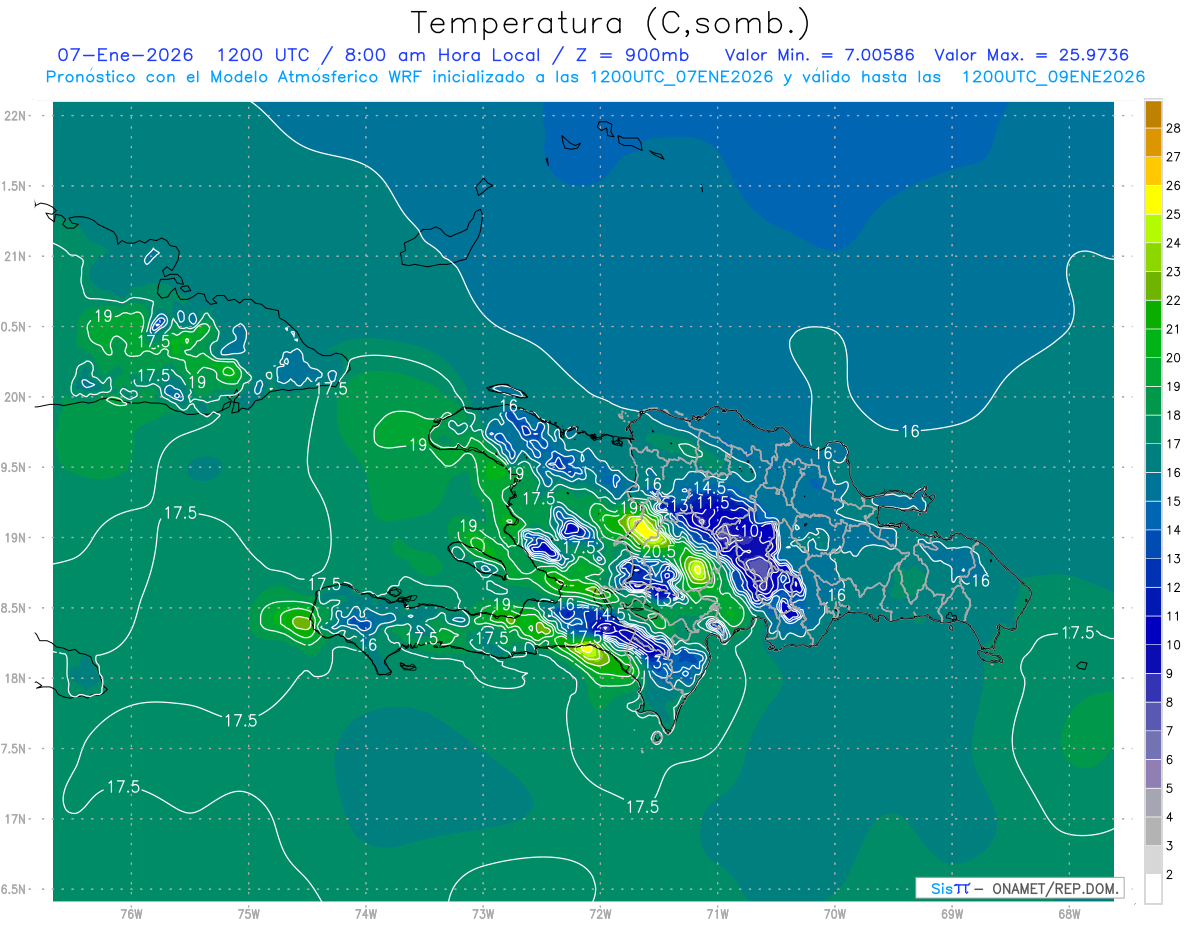Click the 72W longitude axis label
This screenshot has width=1200, height=927.
pos(600,913)
